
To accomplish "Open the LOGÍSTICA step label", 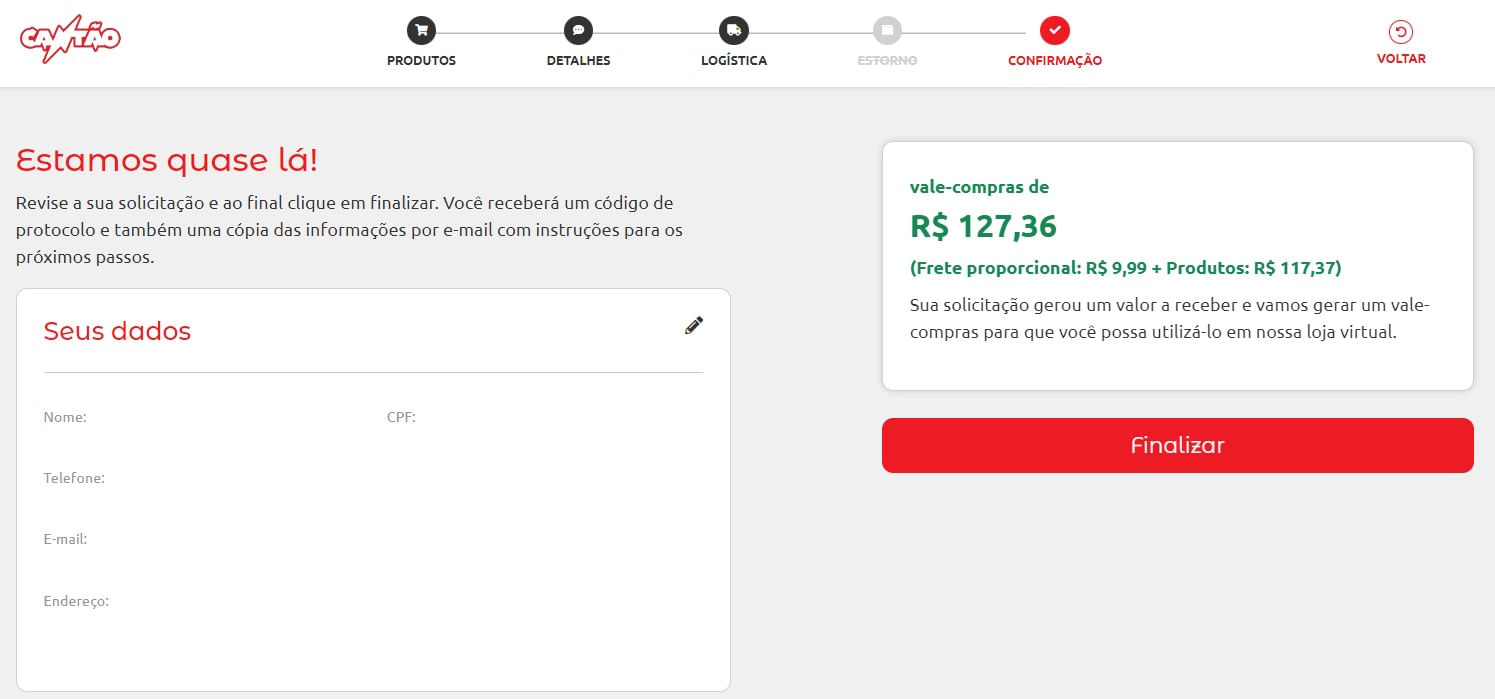I will pos(734,60).
